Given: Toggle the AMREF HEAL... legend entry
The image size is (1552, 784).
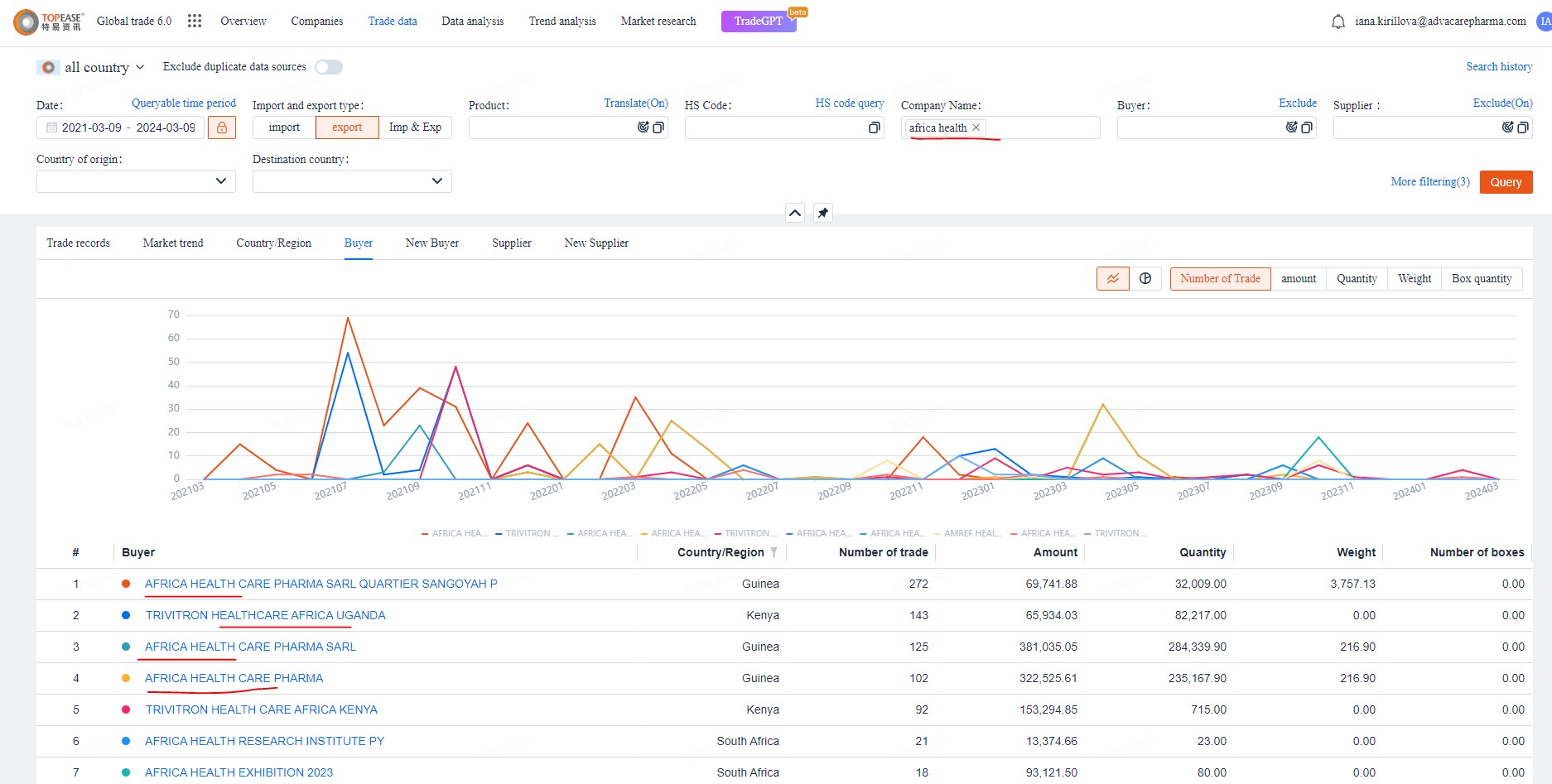Looking at the screenshot, I should click(967, 533).
